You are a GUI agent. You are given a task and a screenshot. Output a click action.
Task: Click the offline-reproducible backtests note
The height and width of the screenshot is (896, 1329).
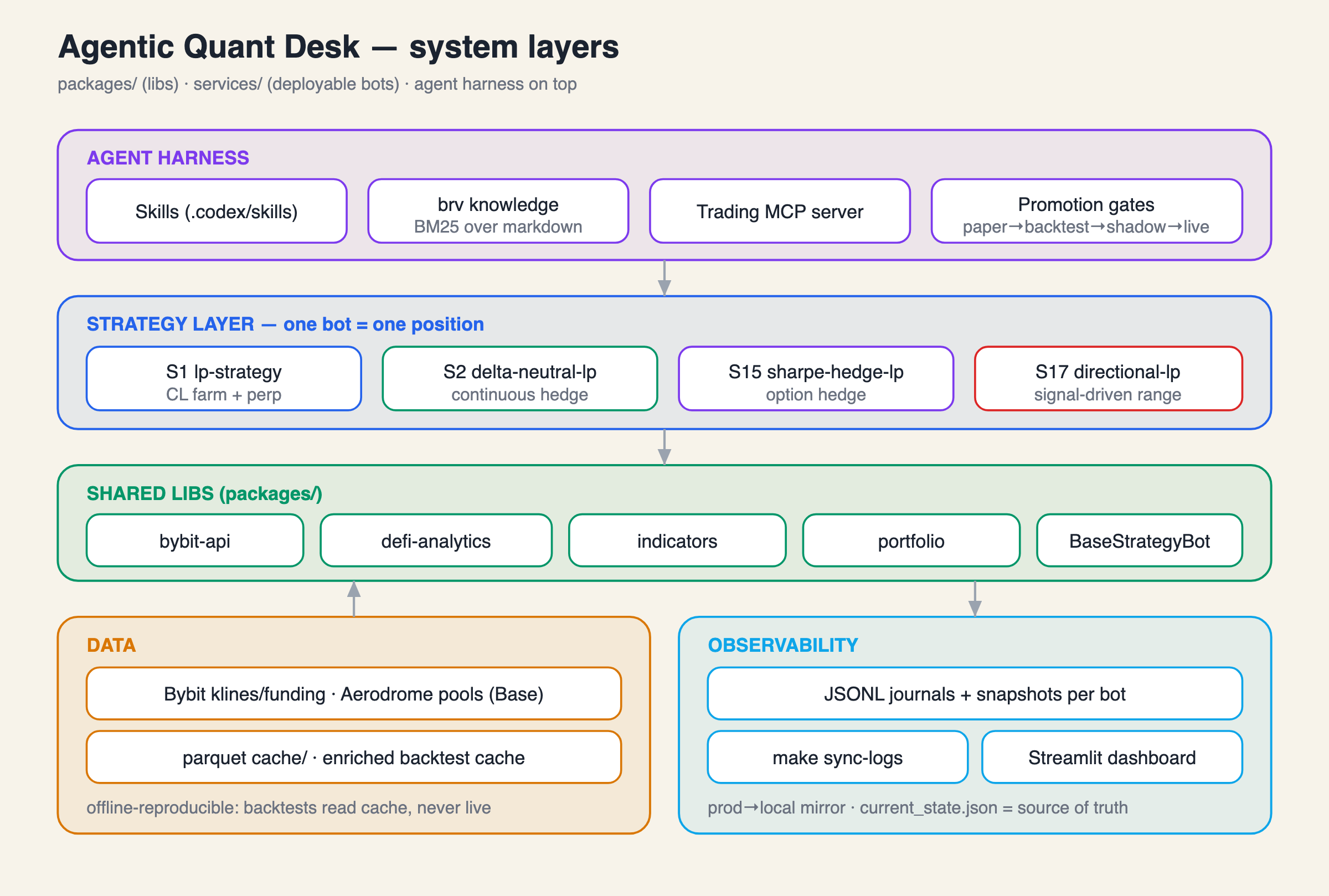(x=289, y=807)
